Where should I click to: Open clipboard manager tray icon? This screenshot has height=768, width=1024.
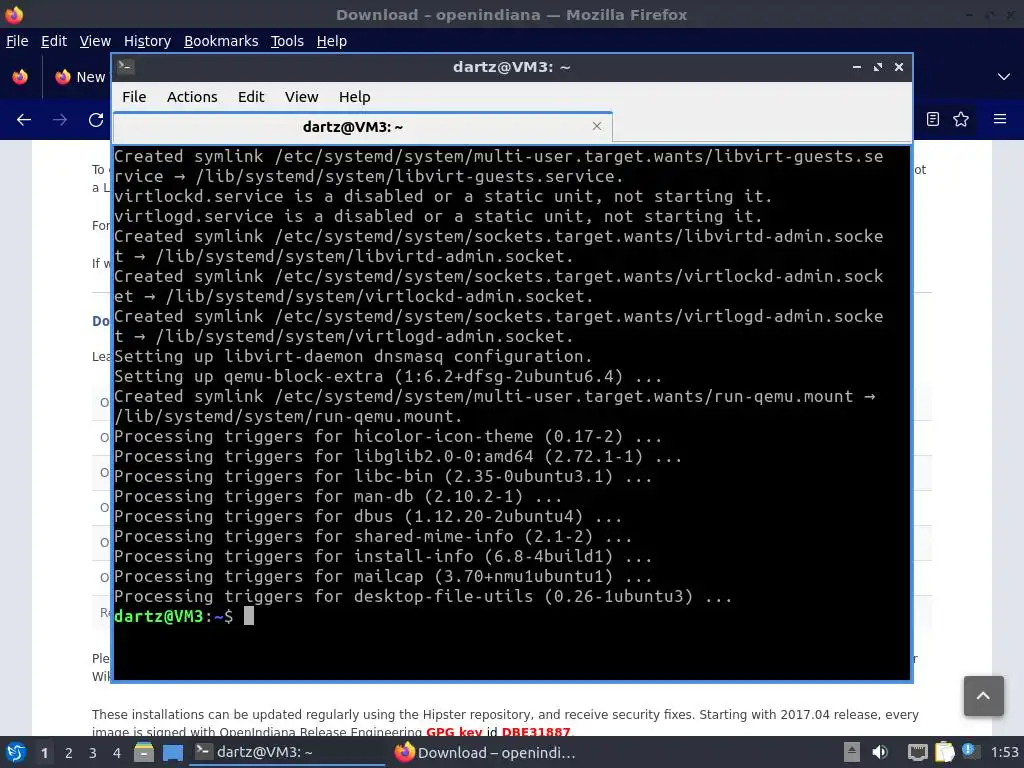[944, 752]
